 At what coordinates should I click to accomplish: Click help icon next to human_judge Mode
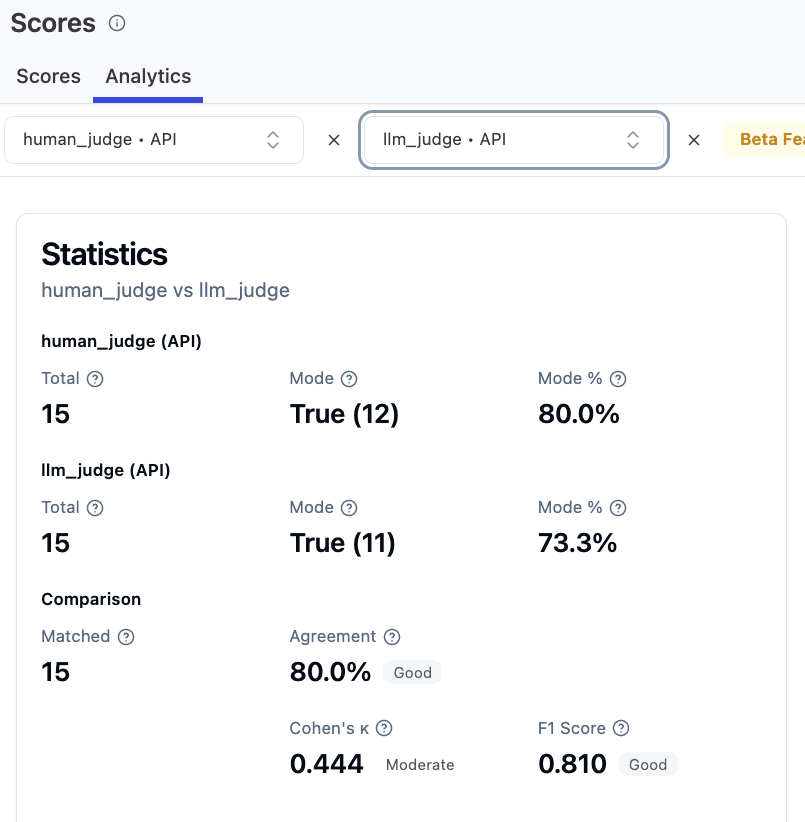pos(349,379)
